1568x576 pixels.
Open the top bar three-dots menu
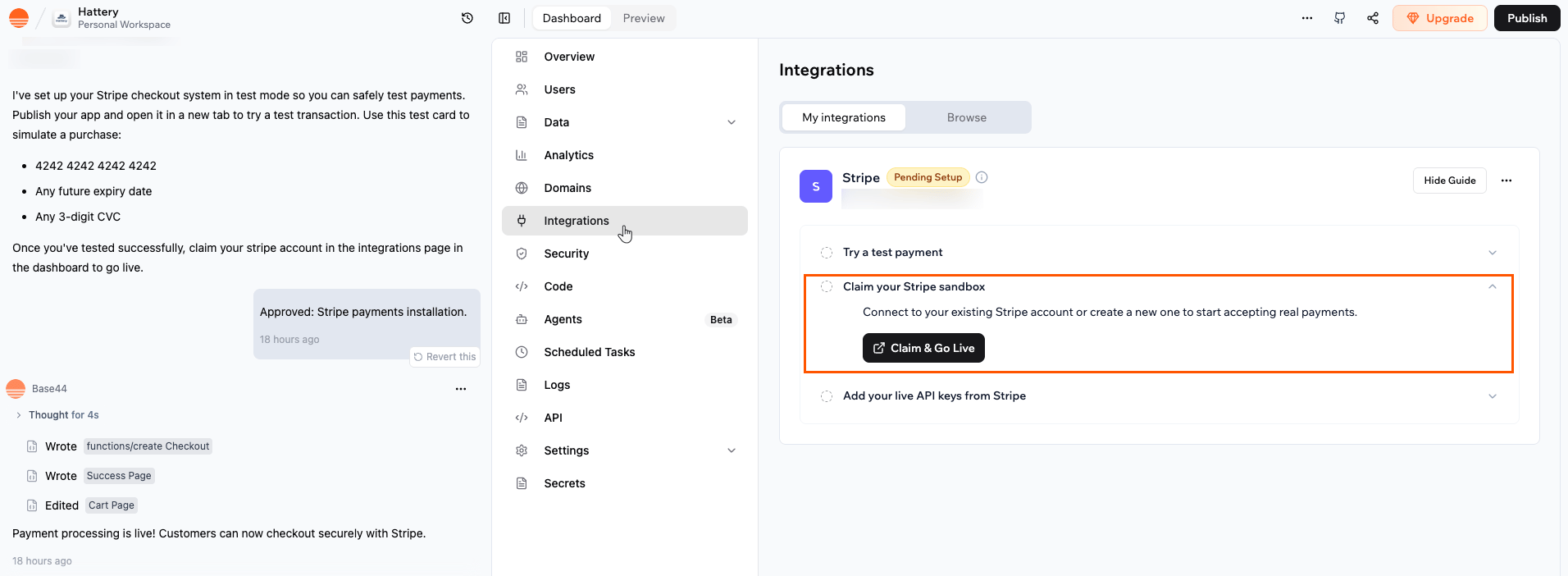(x=1307, y=18)
